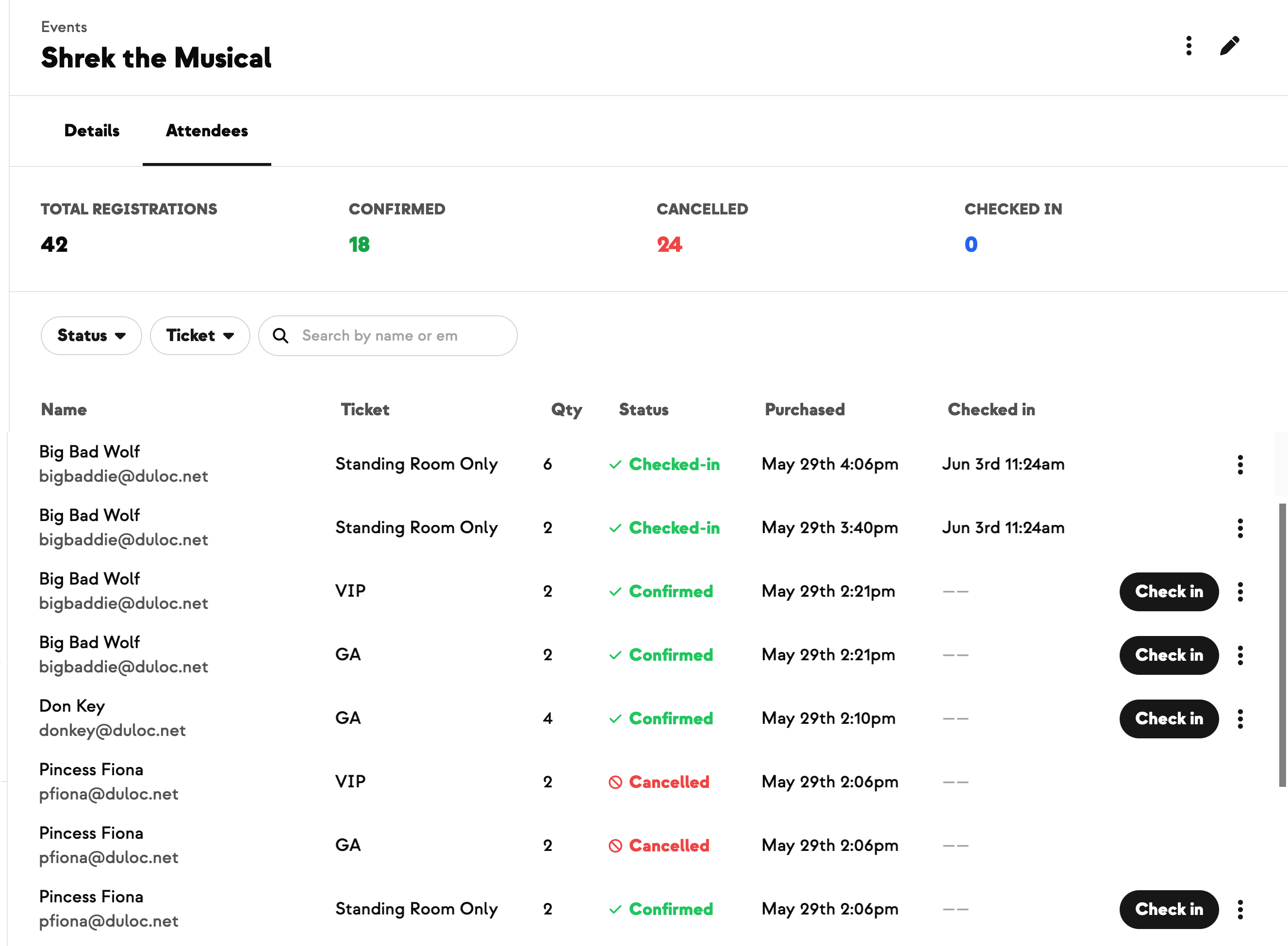1288x946 pixels.
Task: Click the Cancelled count 24
Action: [670, 245]
